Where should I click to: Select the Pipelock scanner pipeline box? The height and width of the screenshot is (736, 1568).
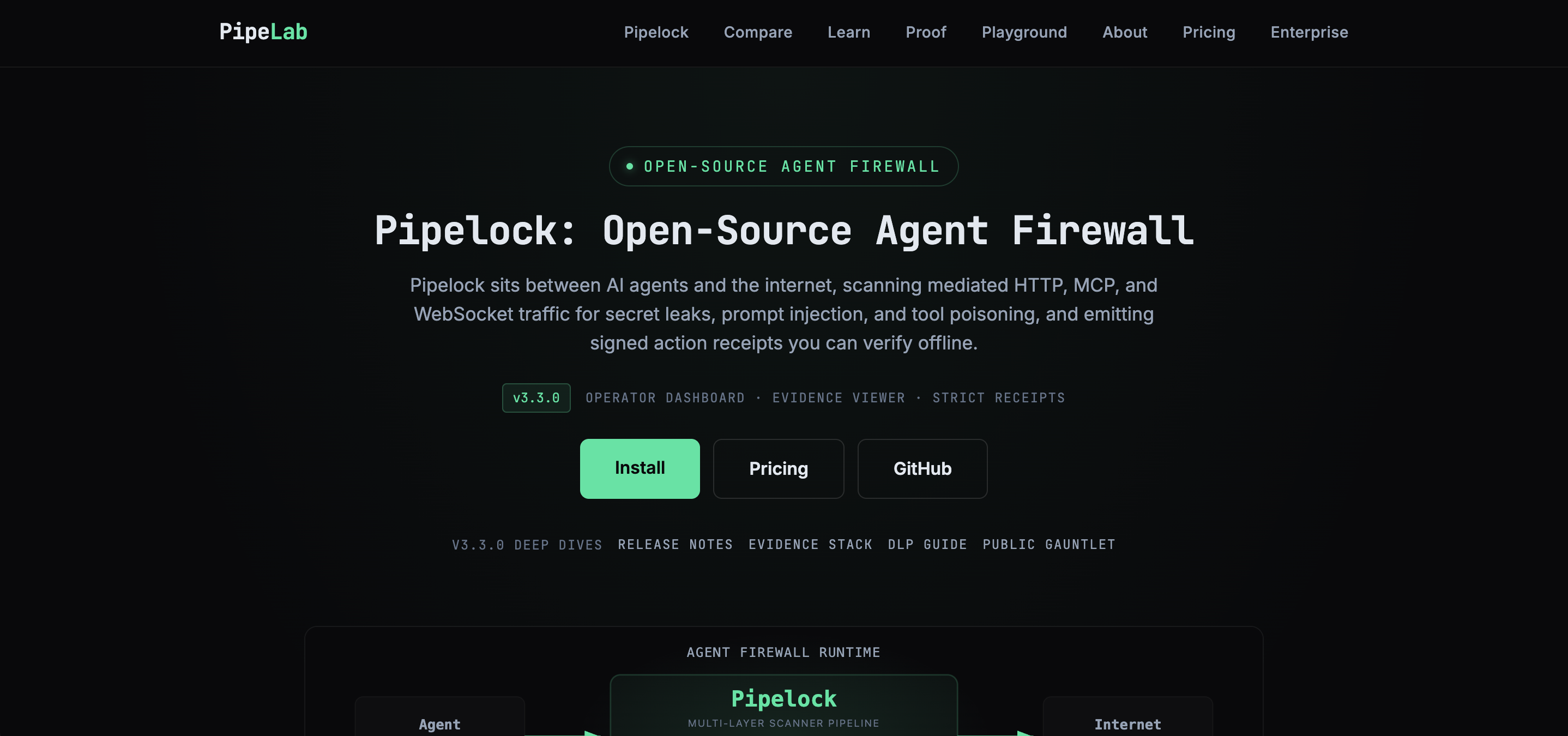pyautogui.click(x=783, y=706)
